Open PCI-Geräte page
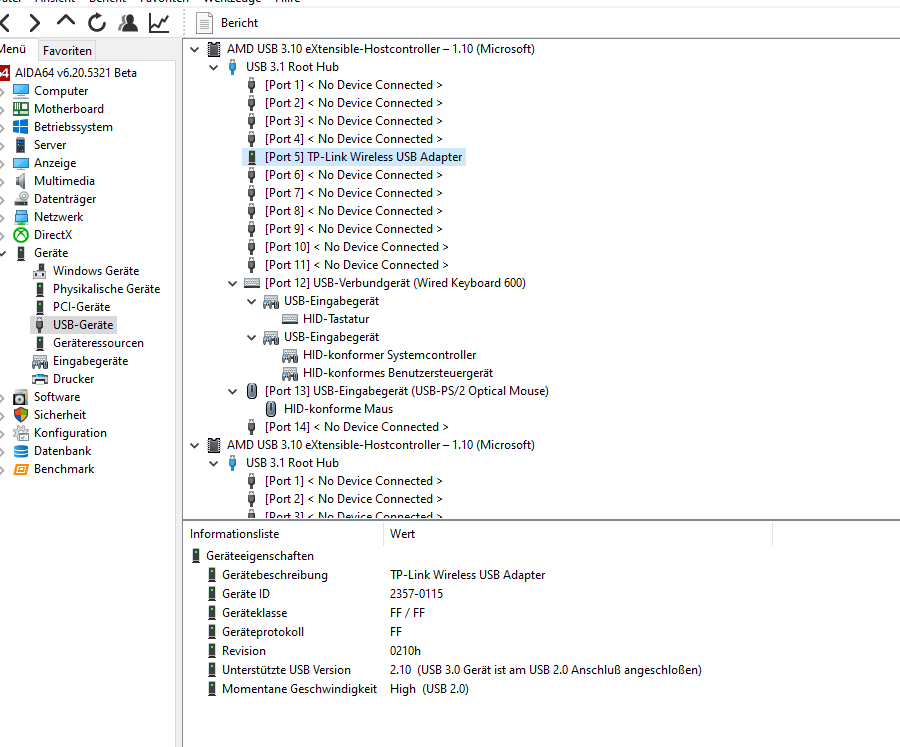The image size is (900, 747). [x=82, y=307]
